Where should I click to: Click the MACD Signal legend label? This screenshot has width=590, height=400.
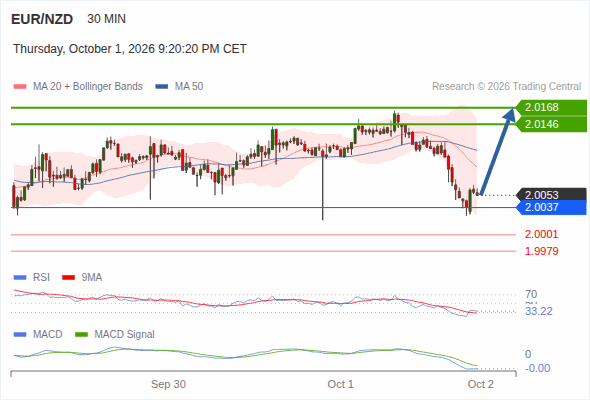125,335
